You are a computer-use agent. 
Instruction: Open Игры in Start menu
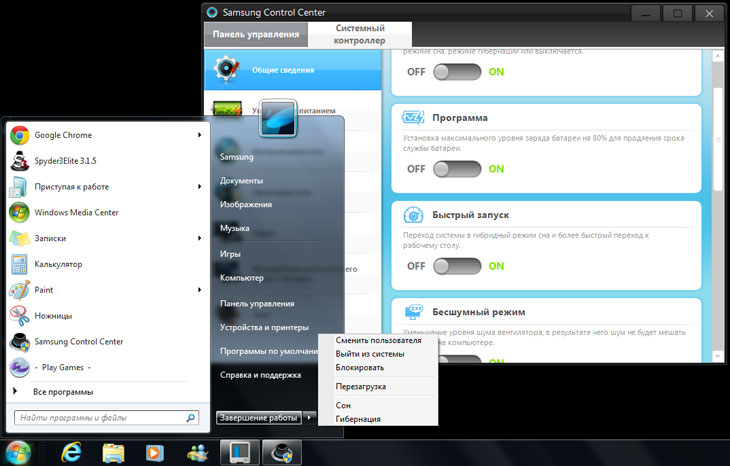pos(230,254)
